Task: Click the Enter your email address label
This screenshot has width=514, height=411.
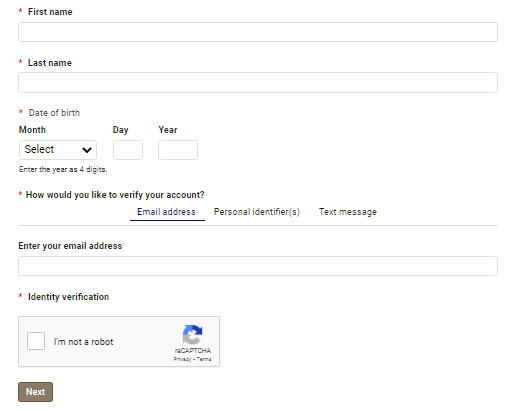Action: [70, 246]
